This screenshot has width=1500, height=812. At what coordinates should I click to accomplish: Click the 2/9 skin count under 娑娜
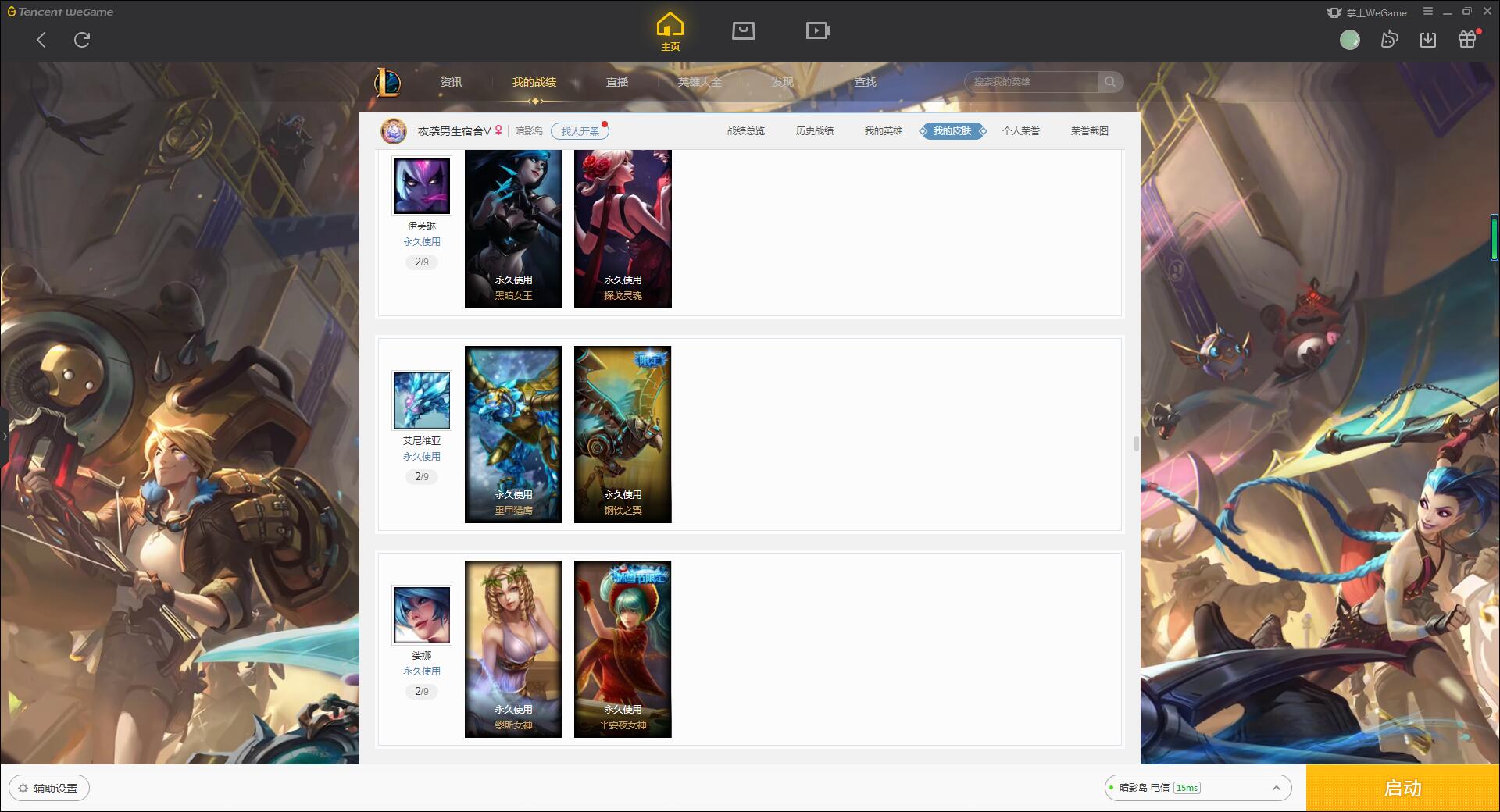(x=422, y=691)
